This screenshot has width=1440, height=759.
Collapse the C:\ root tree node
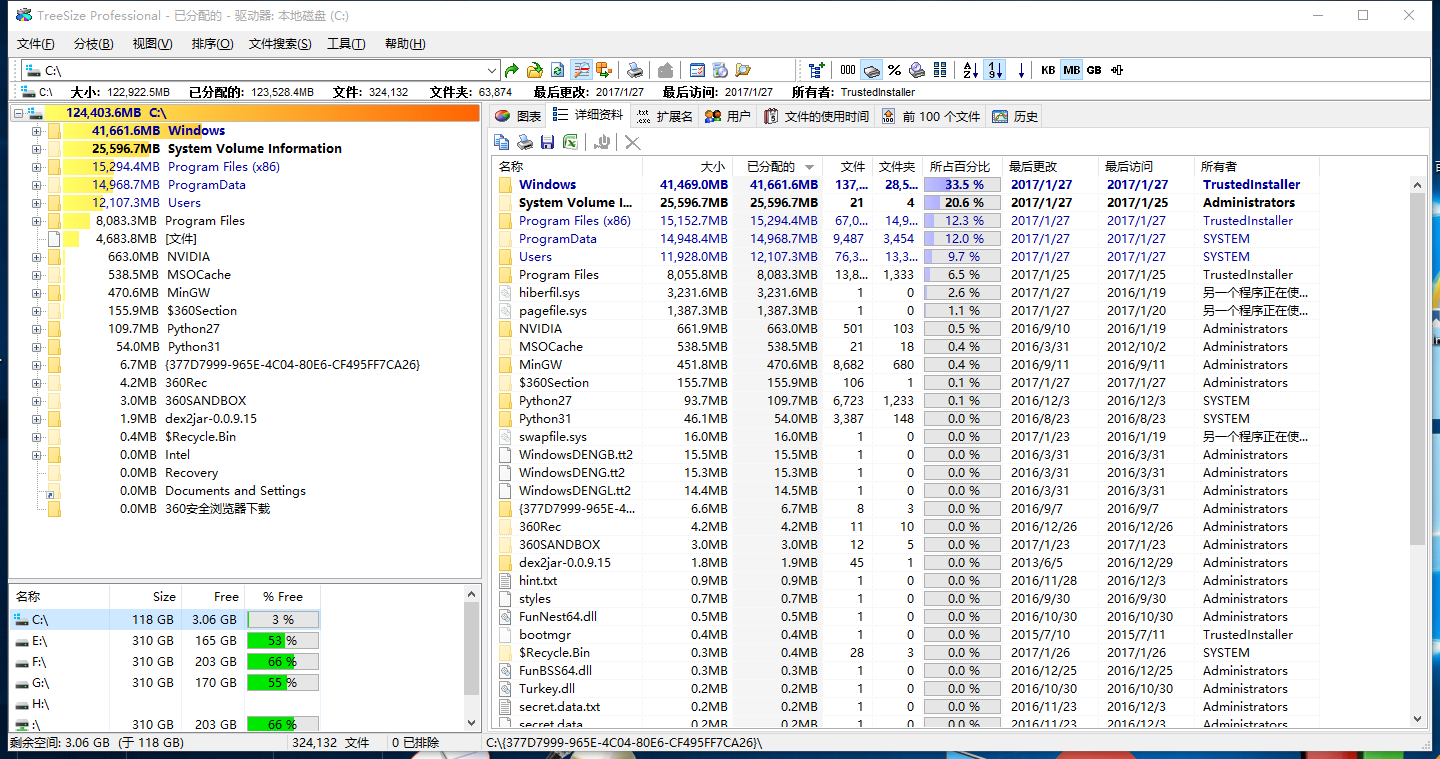19,113
